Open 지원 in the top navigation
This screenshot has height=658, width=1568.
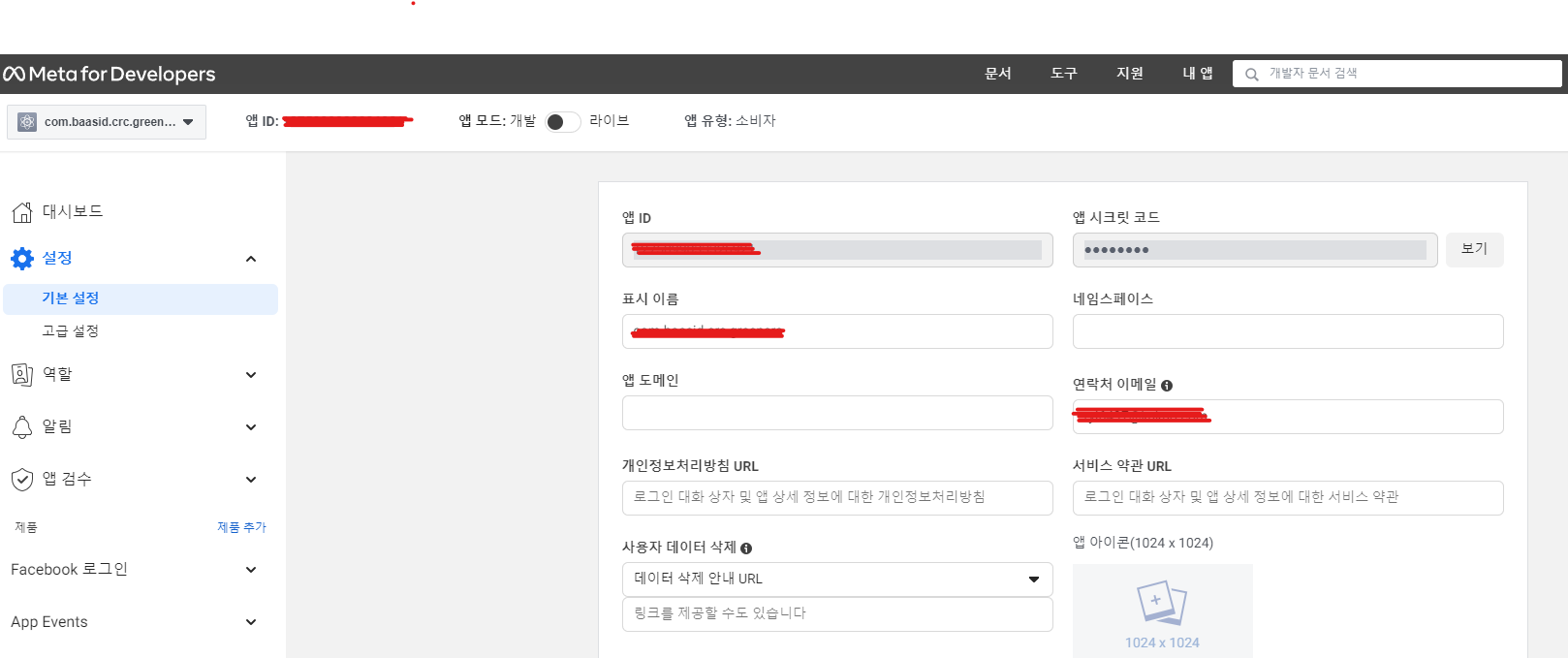point(1130,74)
